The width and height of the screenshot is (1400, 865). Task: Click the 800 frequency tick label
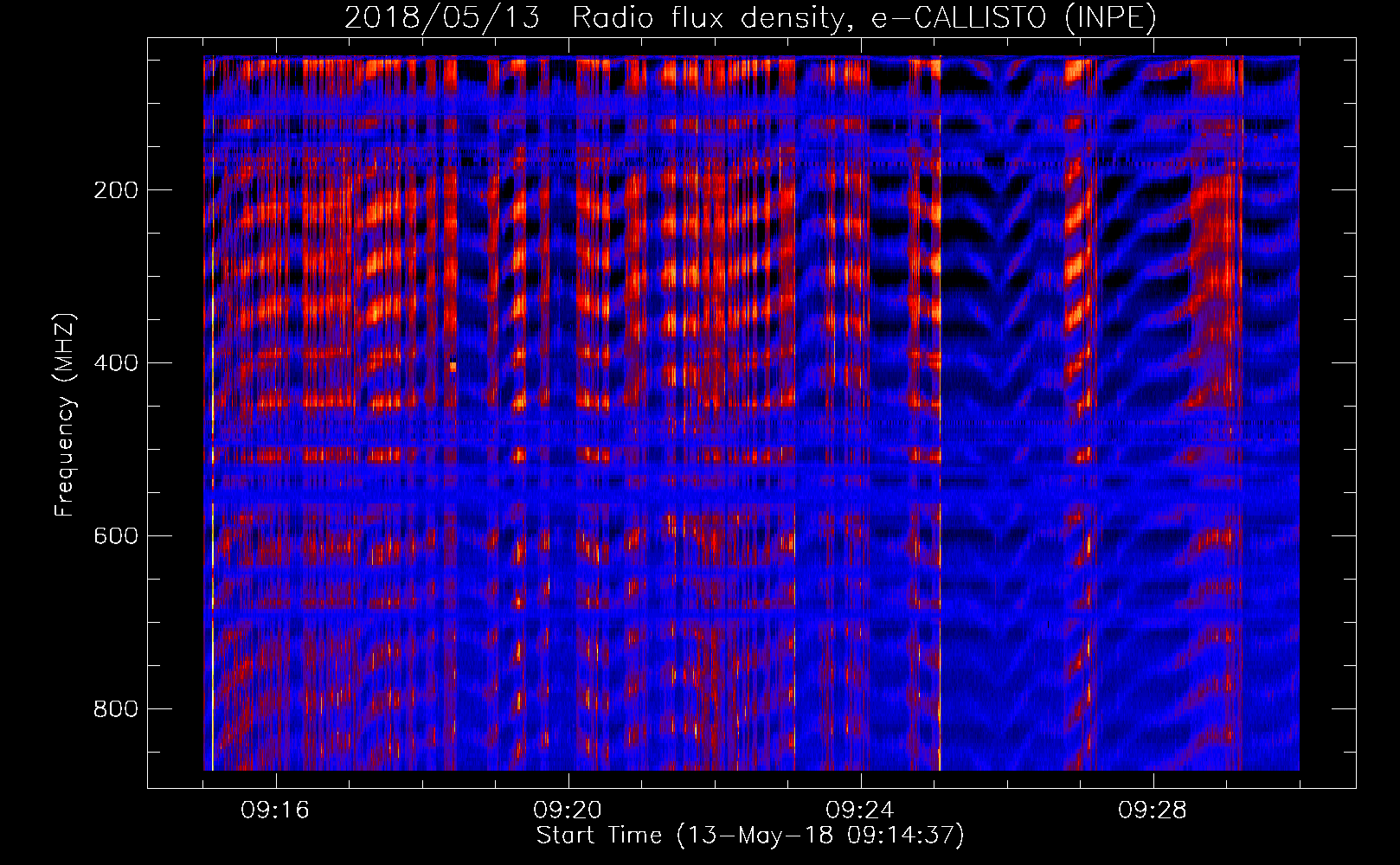point(115,709)
